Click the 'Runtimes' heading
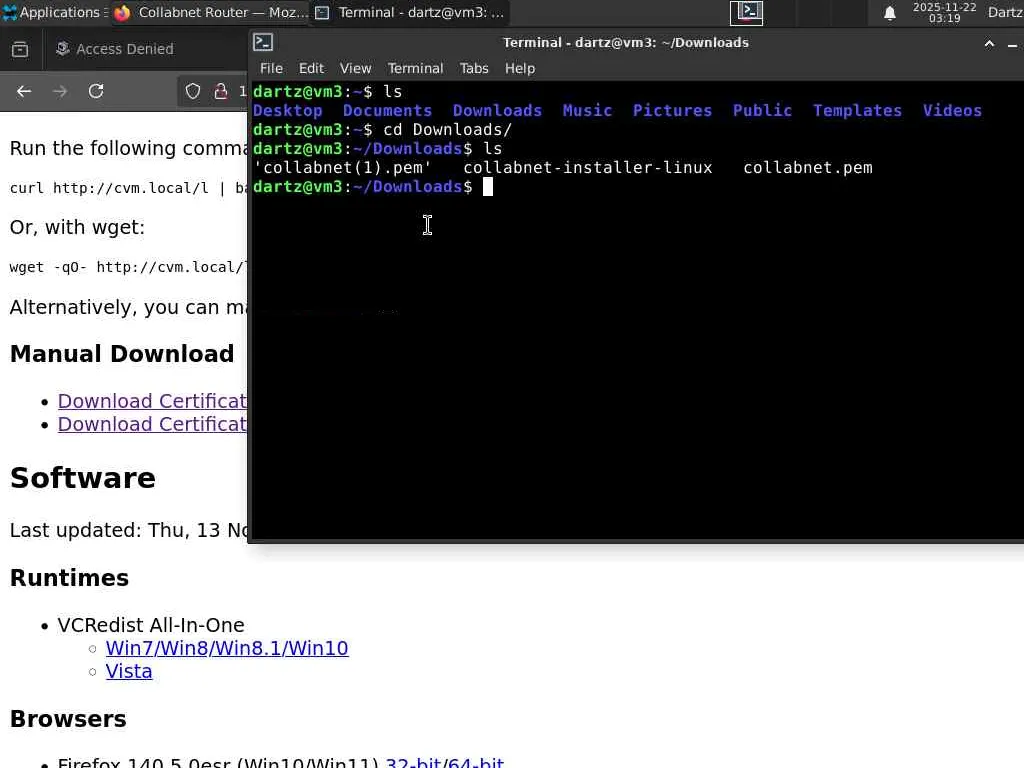 pos(69,578)
